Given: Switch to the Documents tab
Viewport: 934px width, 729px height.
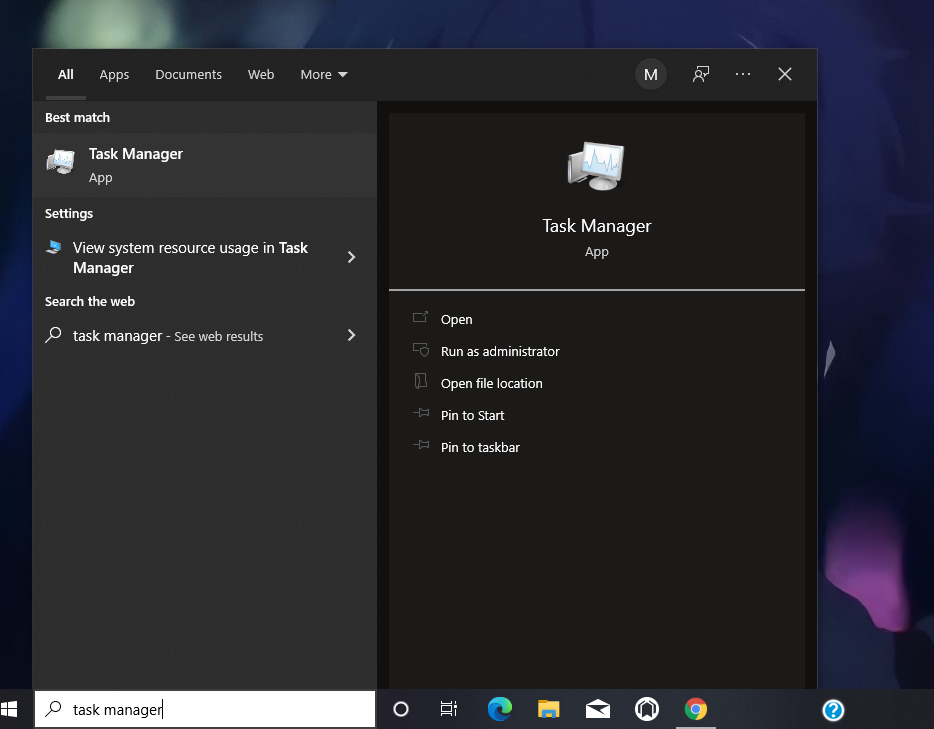Looking at the screenshot, I should click(x=188, y=74).
